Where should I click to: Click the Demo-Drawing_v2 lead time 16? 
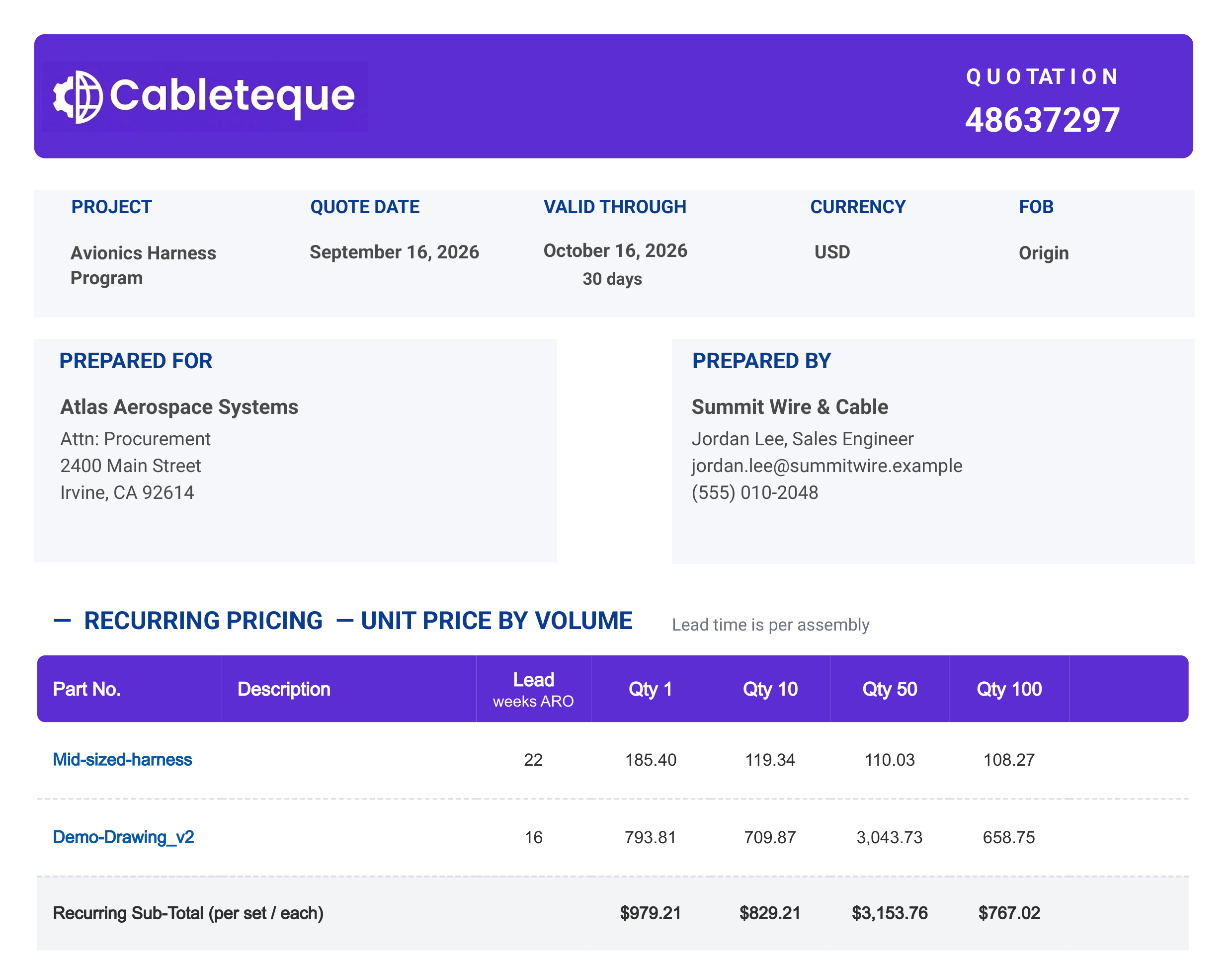[x=533, y=837]
